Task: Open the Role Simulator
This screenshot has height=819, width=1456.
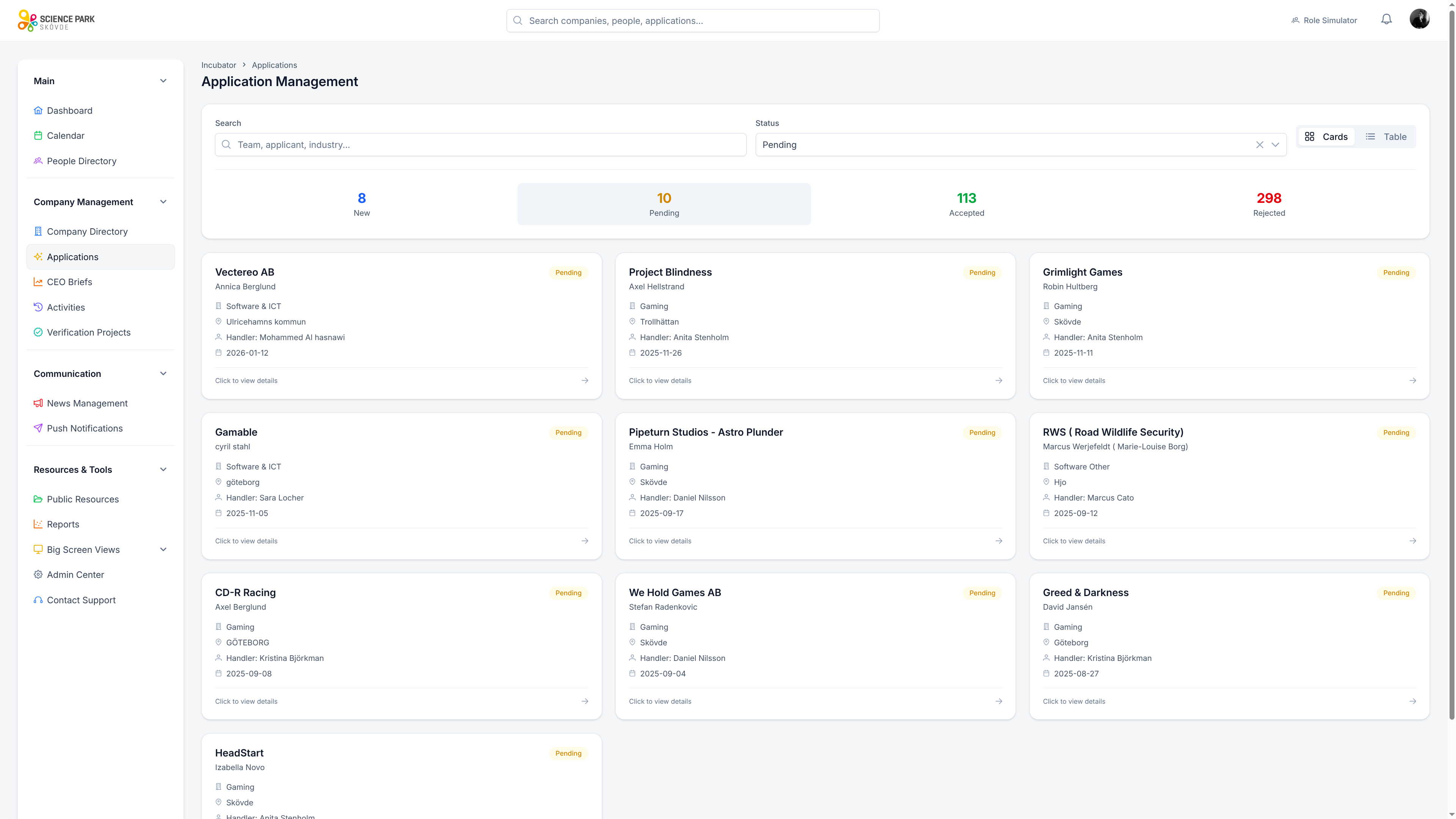Action: pyautogui.click(x=1324, y=20)
